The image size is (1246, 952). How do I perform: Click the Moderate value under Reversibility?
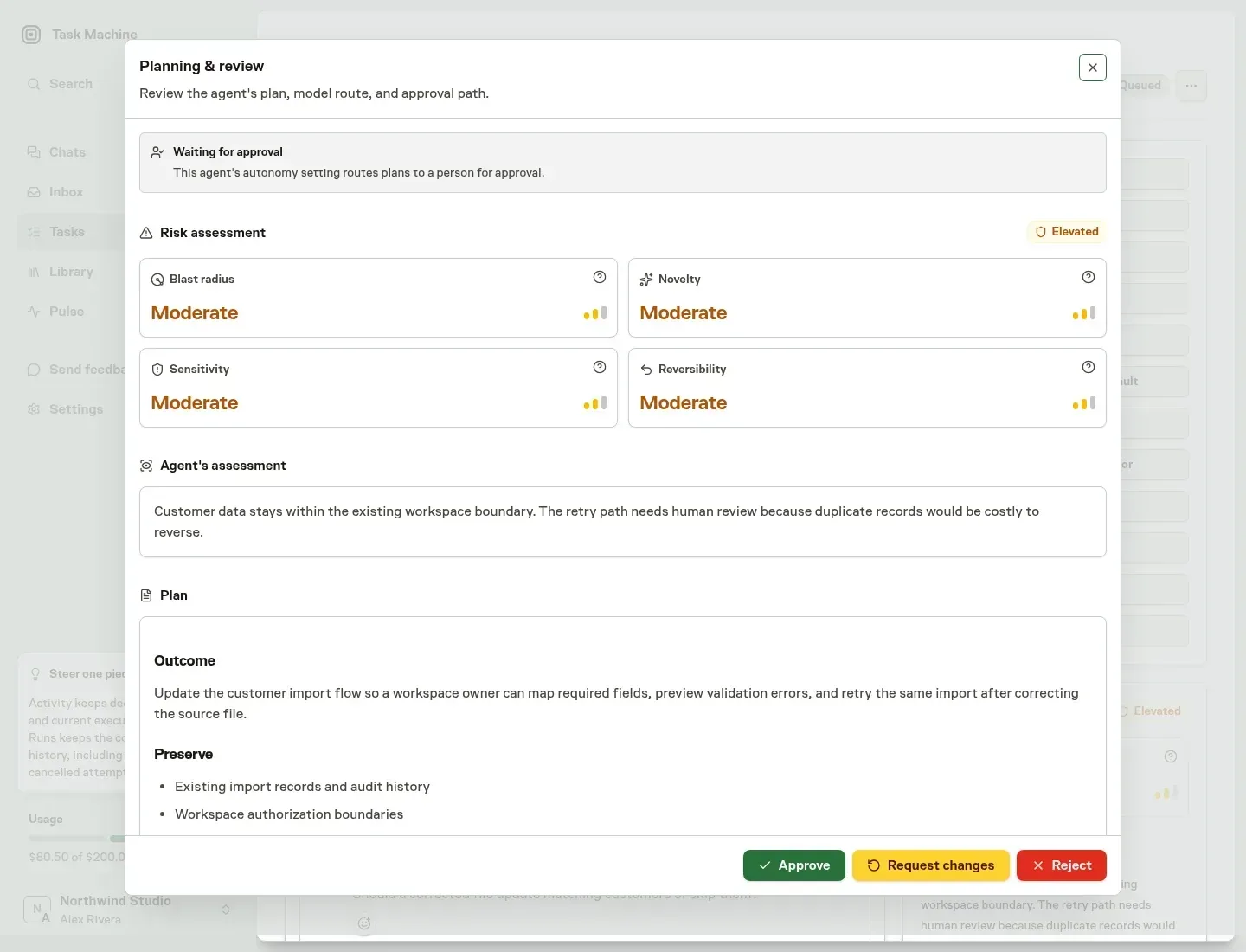point(684,403)
